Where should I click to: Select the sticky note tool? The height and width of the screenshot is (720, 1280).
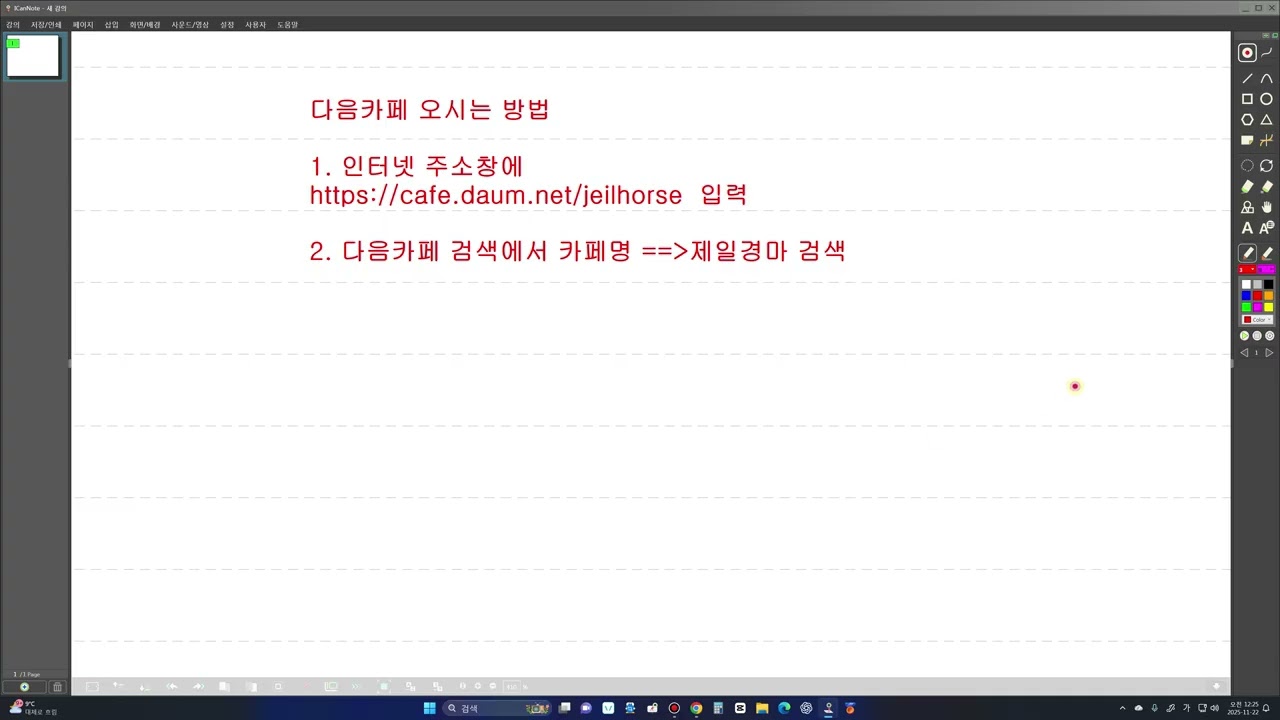pyautogui.click(x=1247, y=140)
